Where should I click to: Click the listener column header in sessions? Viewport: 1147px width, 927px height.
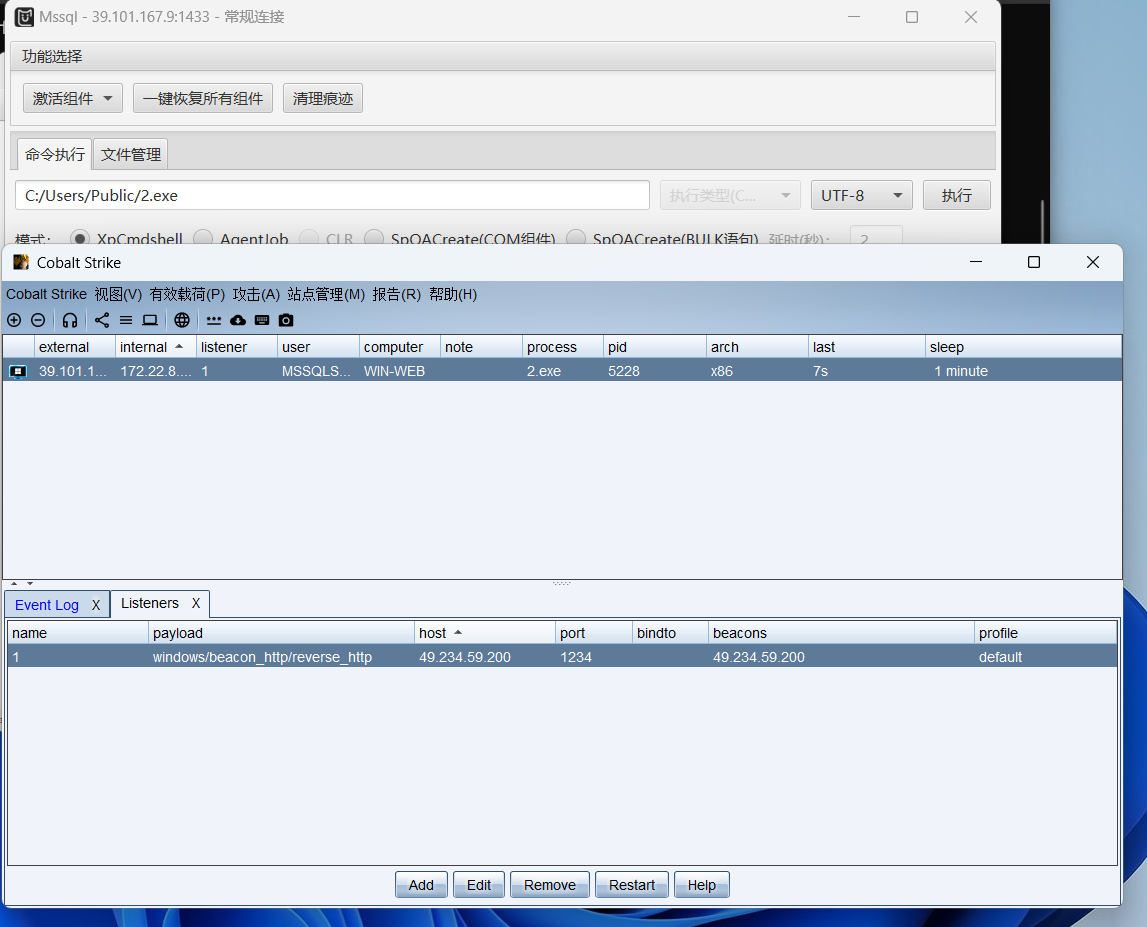[236, 347]
